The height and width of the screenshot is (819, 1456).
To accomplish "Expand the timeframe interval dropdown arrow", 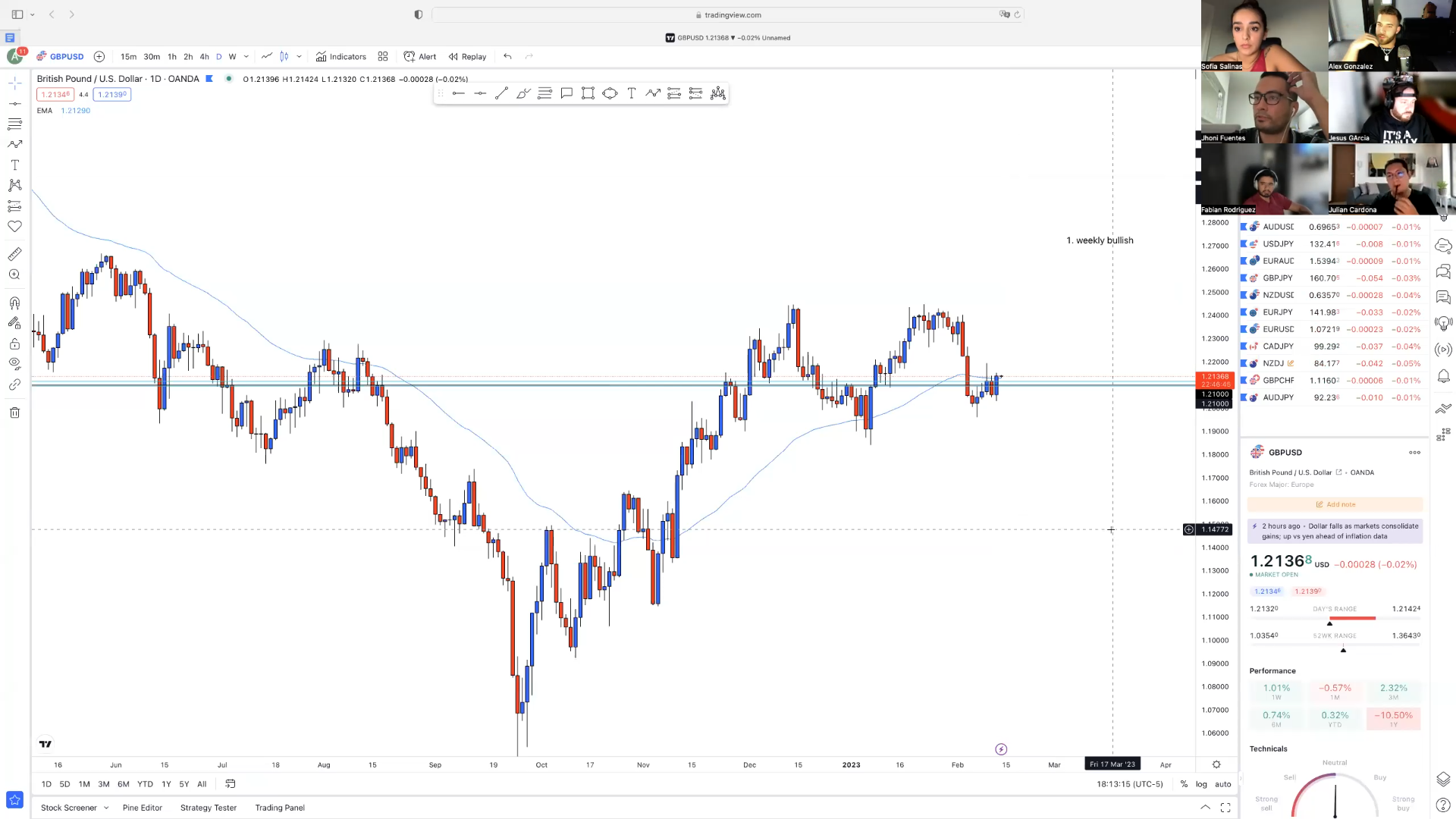I will pyautogui.click(x=246, y=56).
